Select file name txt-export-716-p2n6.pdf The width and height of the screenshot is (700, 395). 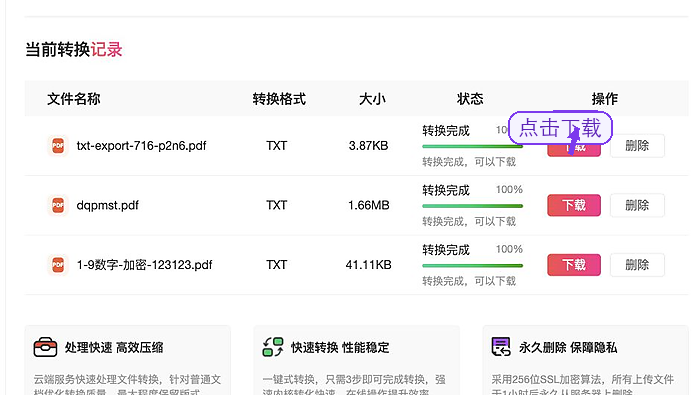pos(142,146)
